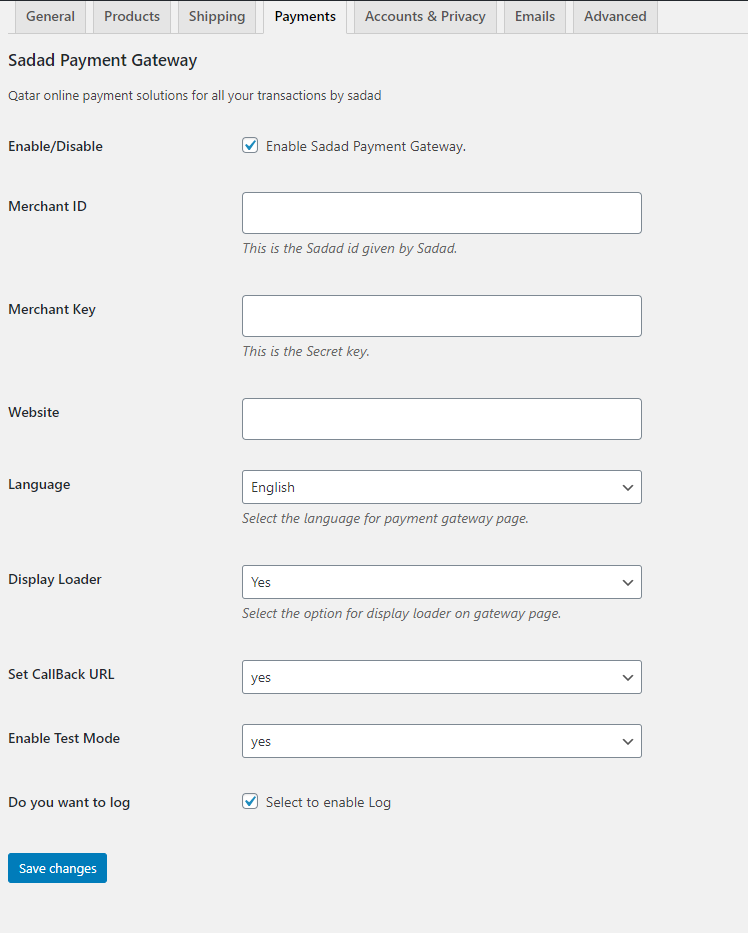The image size is (748, 933).
Task: Open the Language dropdown
Action: [441, 487]
